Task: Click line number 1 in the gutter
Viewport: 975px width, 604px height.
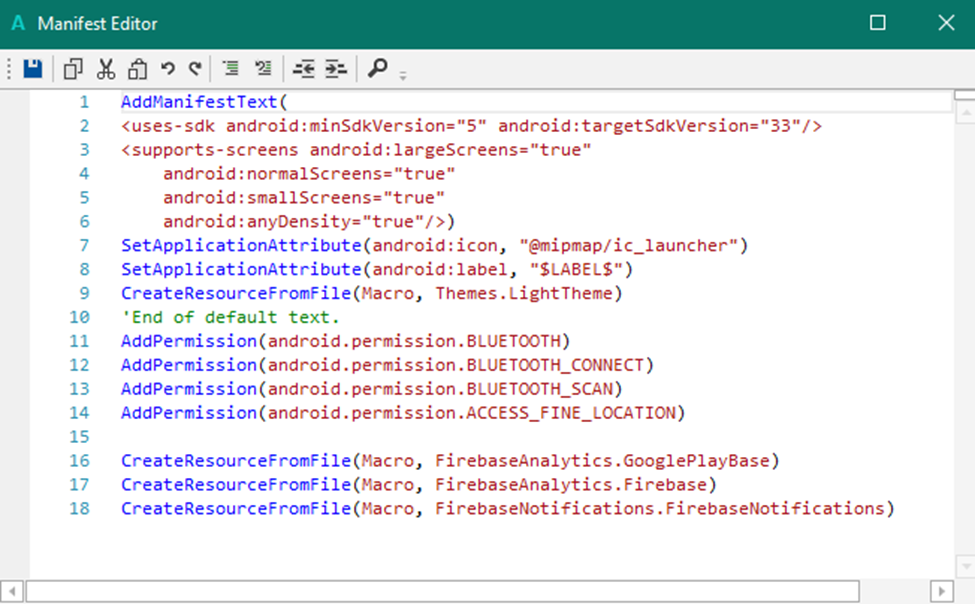Action: tap(84, 102)
